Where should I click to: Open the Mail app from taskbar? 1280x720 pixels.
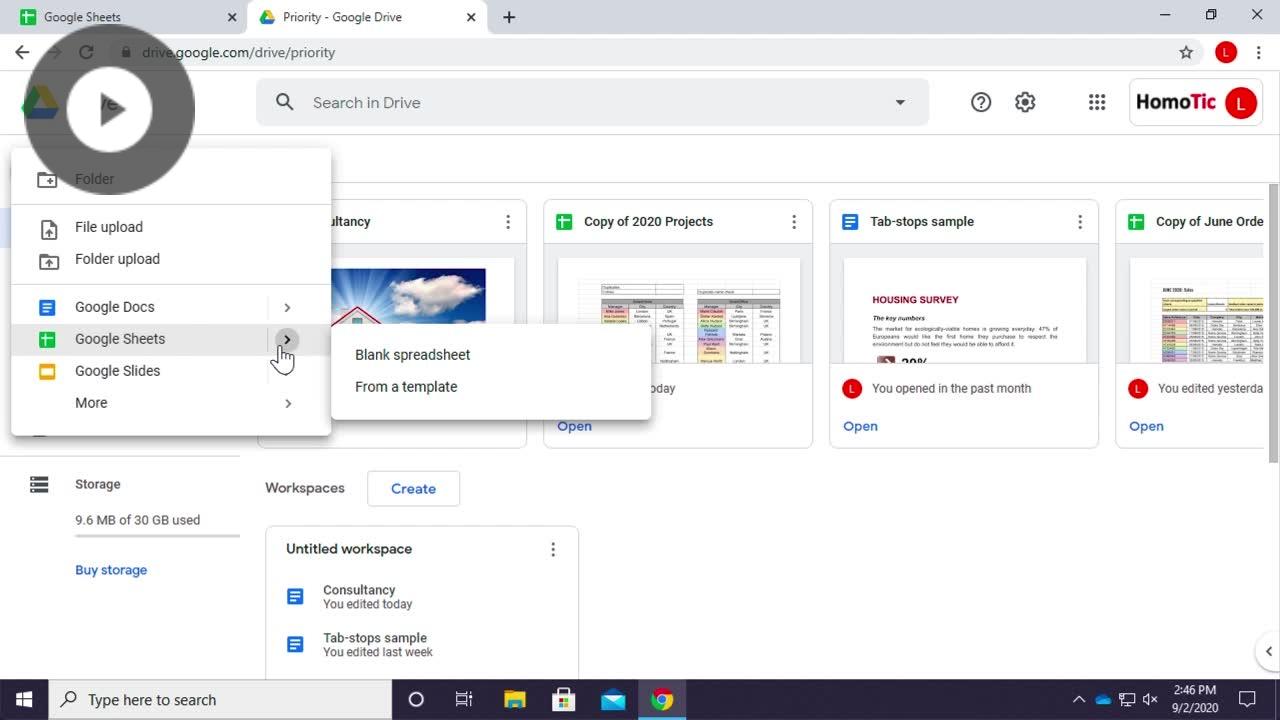613,700
